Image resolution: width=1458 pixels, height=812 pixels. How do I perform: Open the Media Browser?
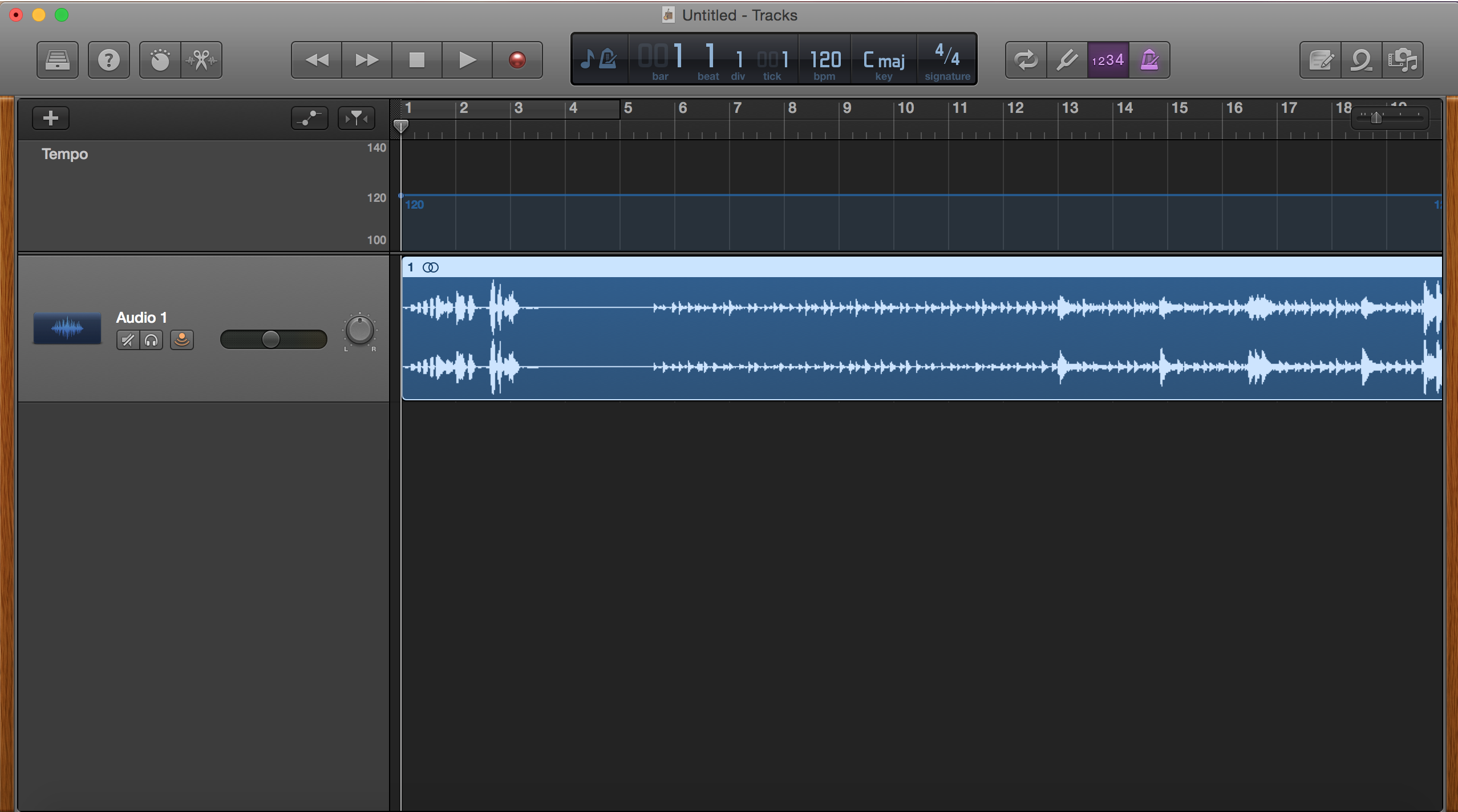click(x=1403, y=60)
